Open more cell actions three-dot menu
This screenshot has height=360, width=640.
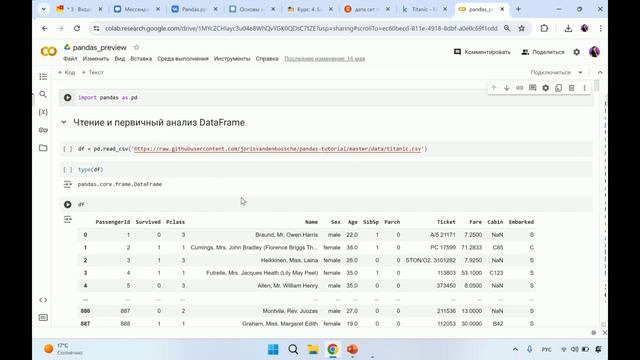[584, 88]
